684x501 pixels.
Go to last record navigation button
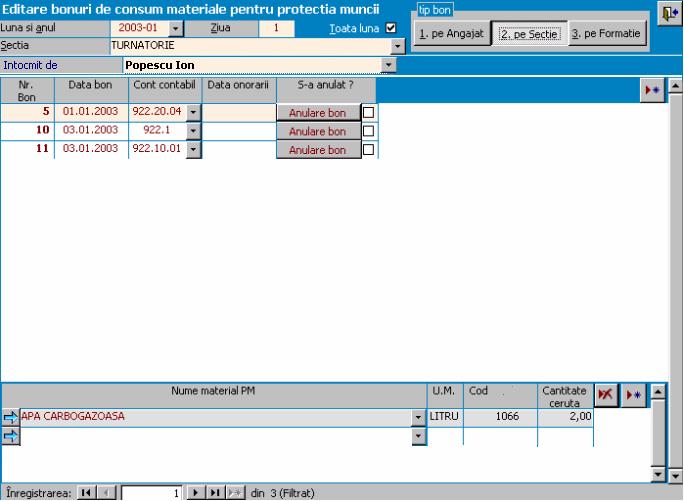214,493
